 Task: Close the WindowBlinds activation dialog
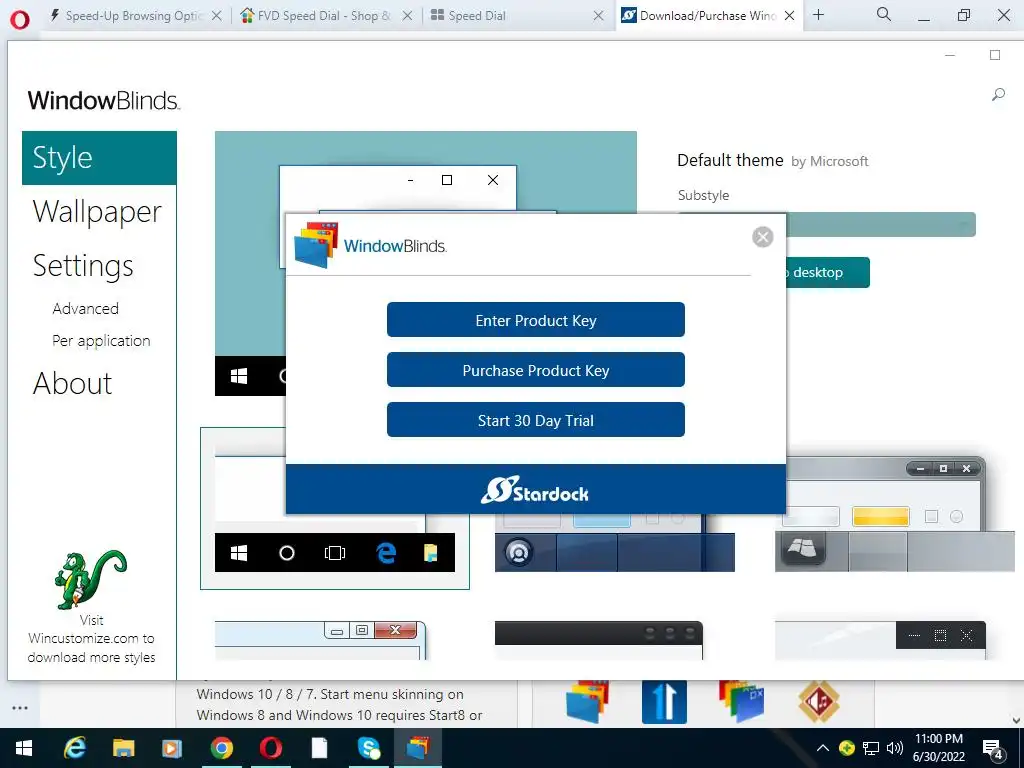coord(762,236)
